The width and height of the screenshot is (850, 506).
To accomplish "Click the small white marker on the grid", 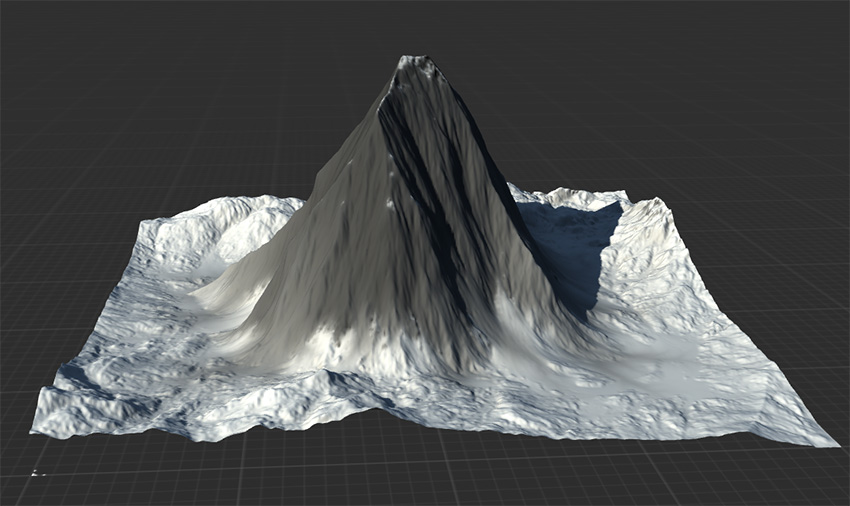I will click(x=38, y=472).
